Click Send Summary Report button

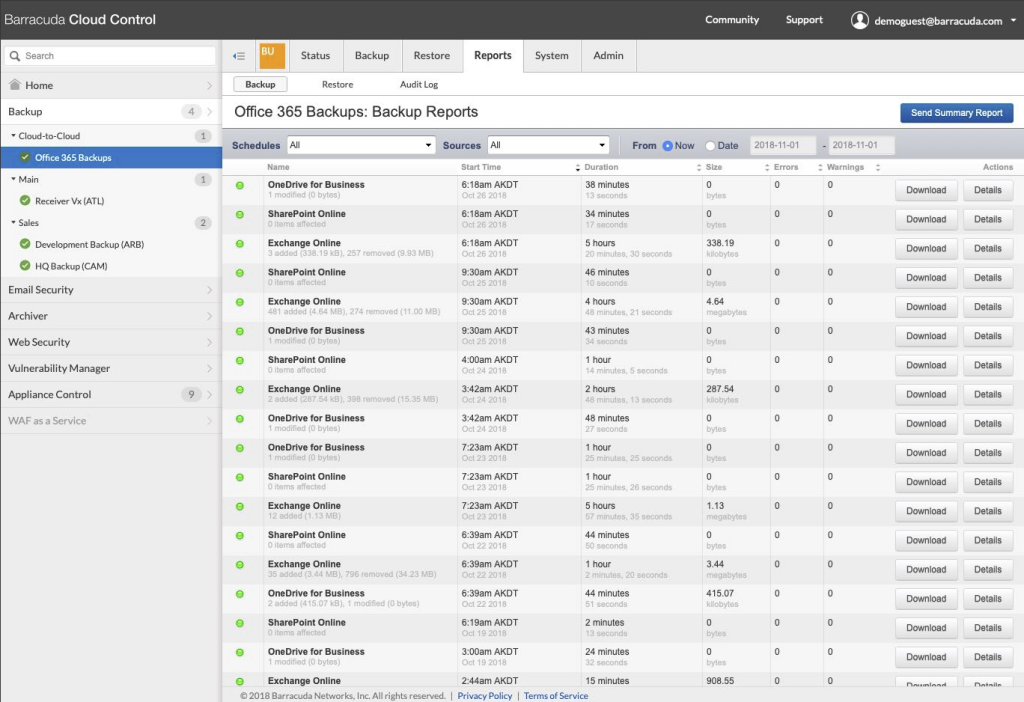pos(957,113)
